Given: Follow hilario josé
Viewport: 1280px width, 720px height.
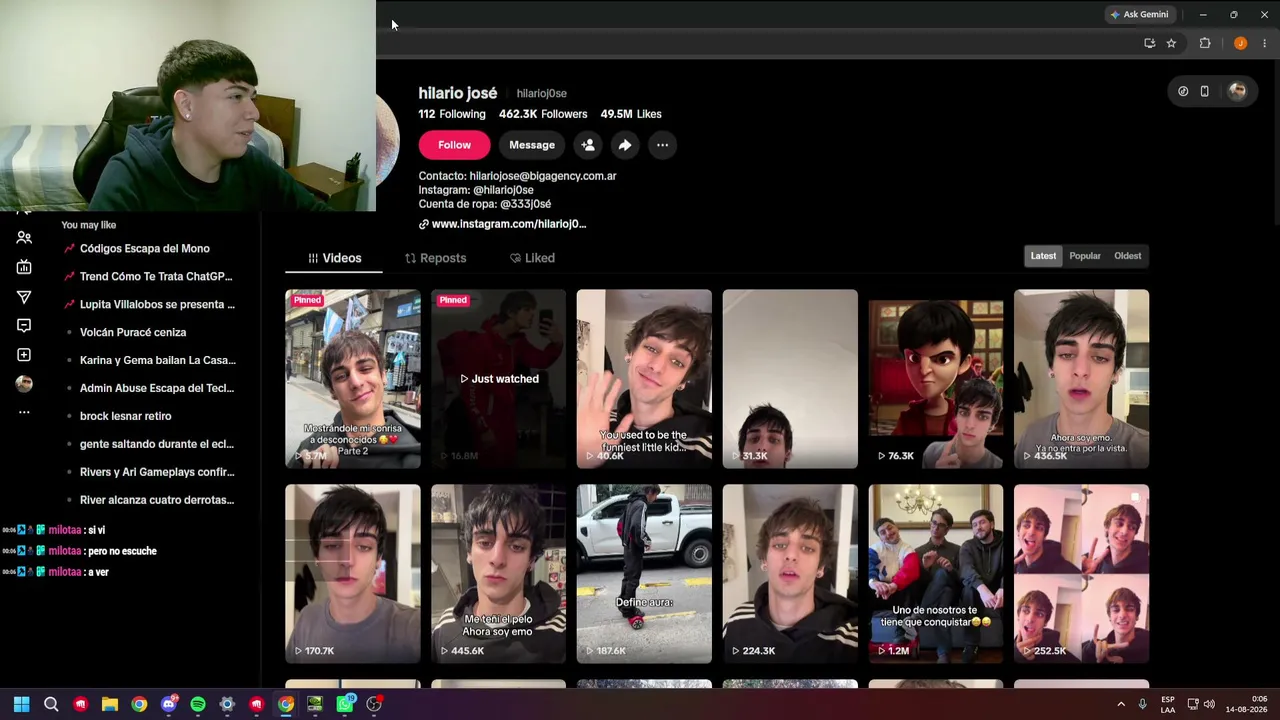Looking at the screenshot, I should (x=454, y=145).
